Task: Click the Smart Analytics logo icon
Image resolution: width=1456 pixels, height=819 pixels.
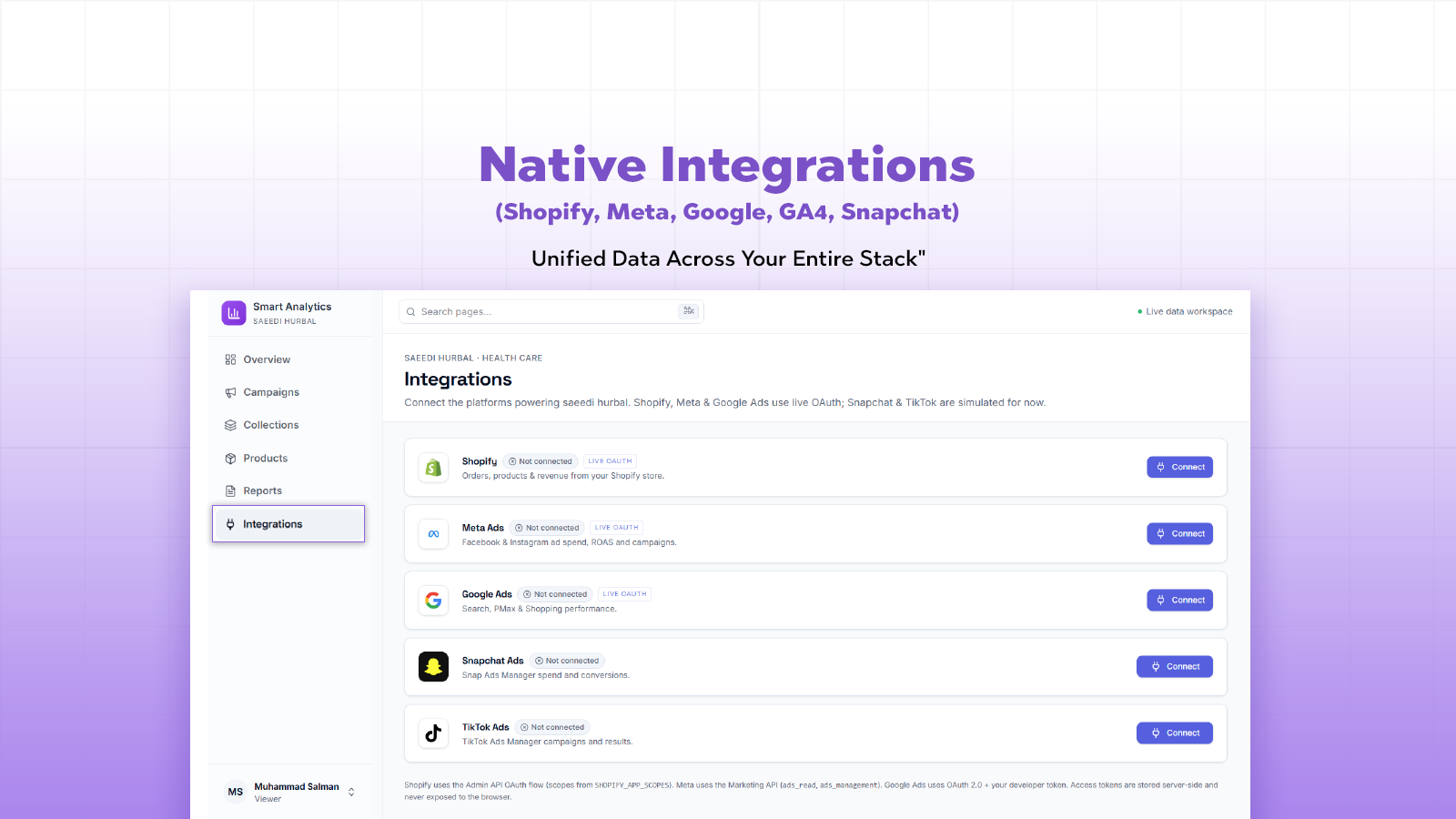Action: click(x=234, y=313)
